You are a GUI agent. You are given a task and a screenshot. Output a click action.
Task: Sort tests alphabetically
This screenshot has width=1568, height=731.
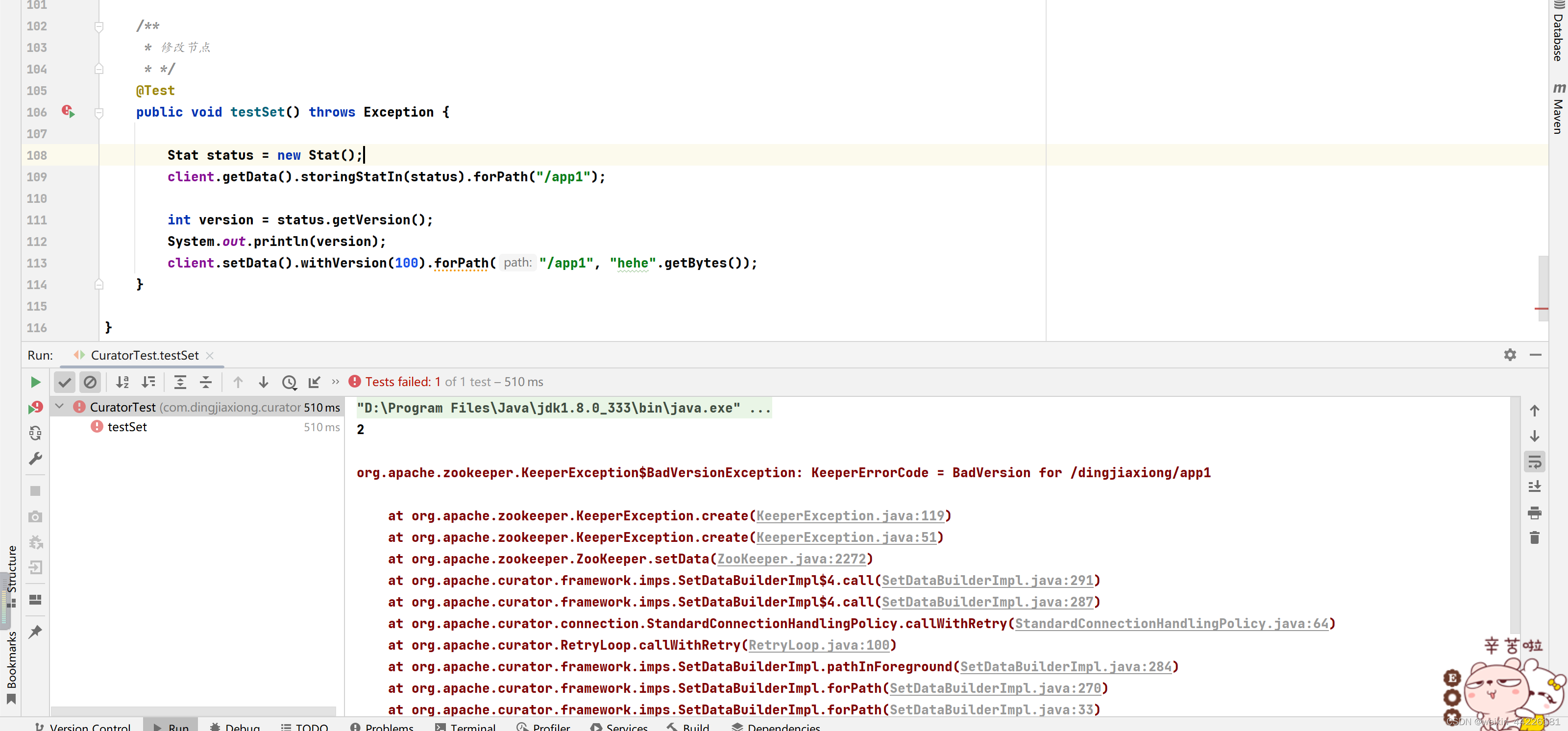(x=122, y=382)
